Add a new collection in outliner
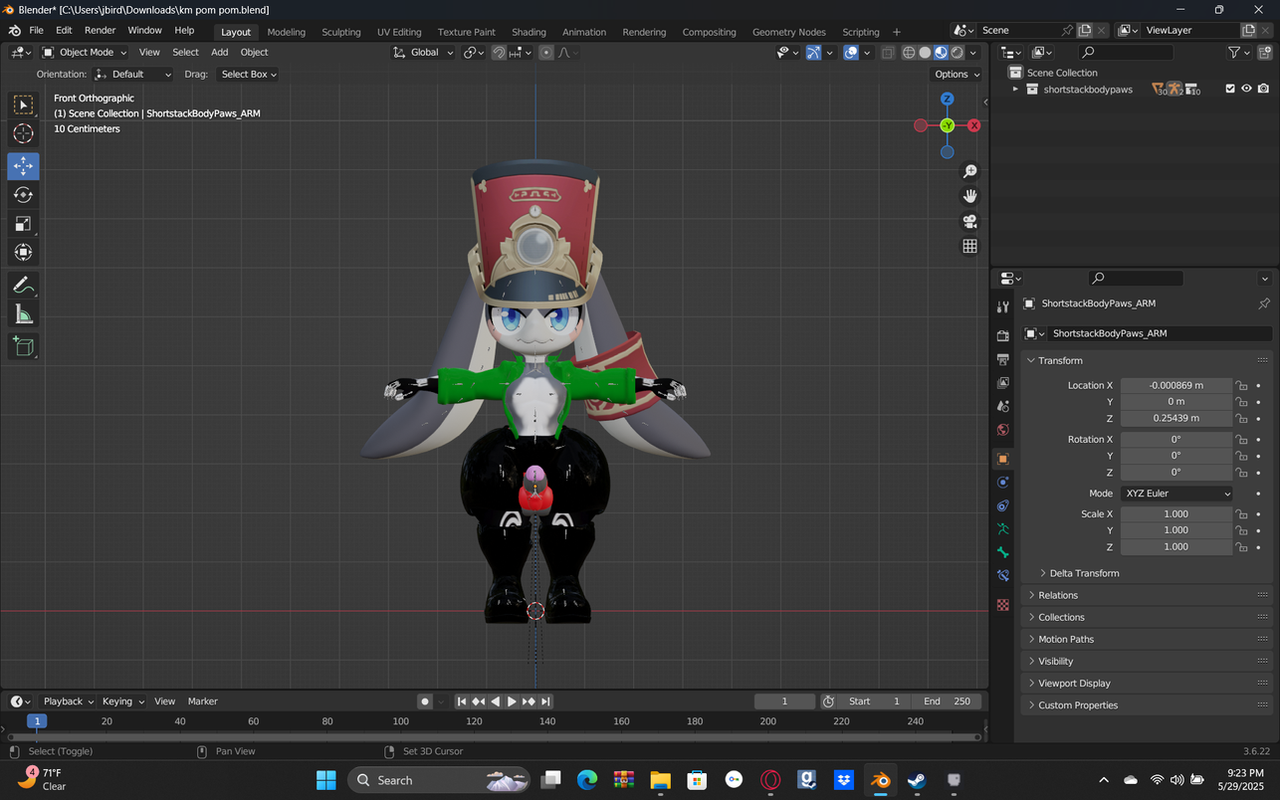1280x800 pixels. point(1266,52)
